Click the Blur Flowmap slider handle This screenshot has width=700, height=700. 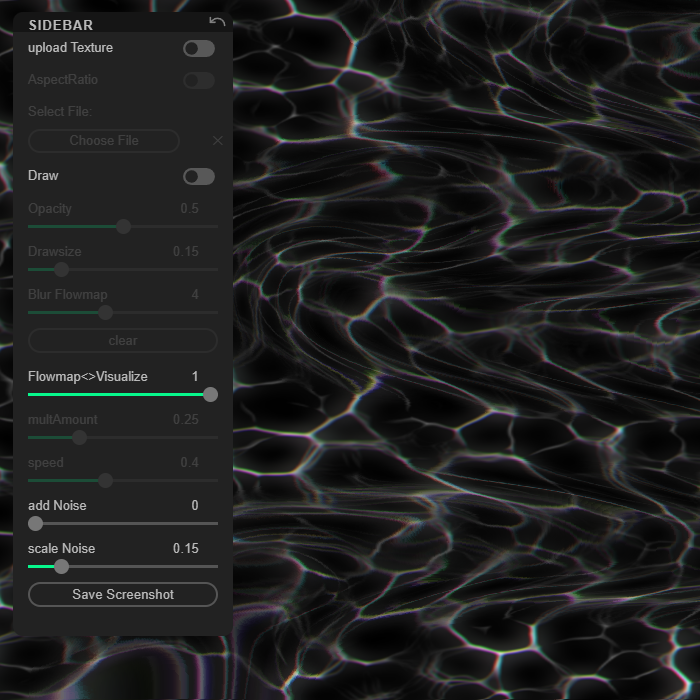tap(105, 312)
